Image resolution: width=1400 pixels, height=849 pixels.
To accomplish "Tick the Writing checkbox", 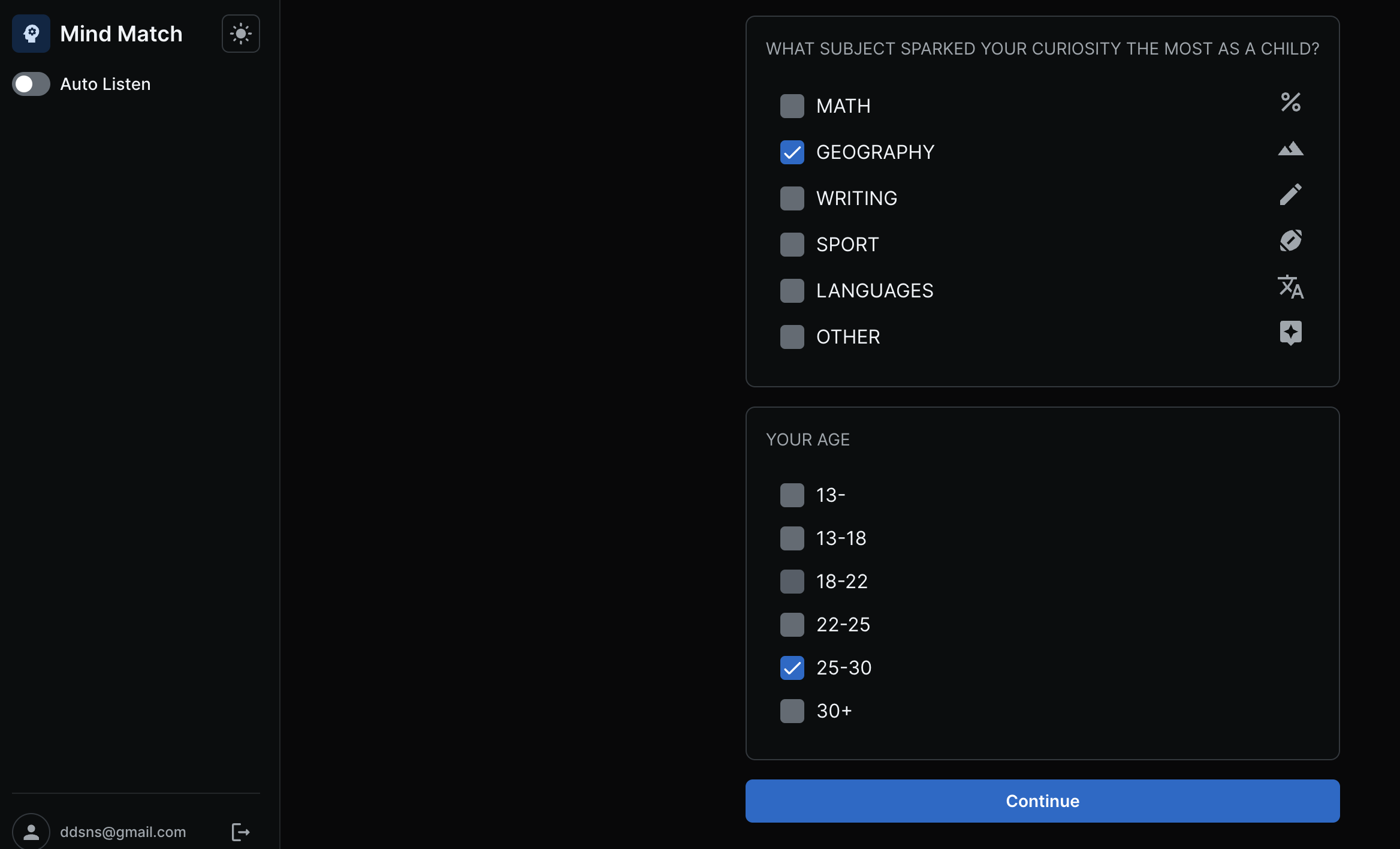I will pyautogui.click(x=792, y=198).
